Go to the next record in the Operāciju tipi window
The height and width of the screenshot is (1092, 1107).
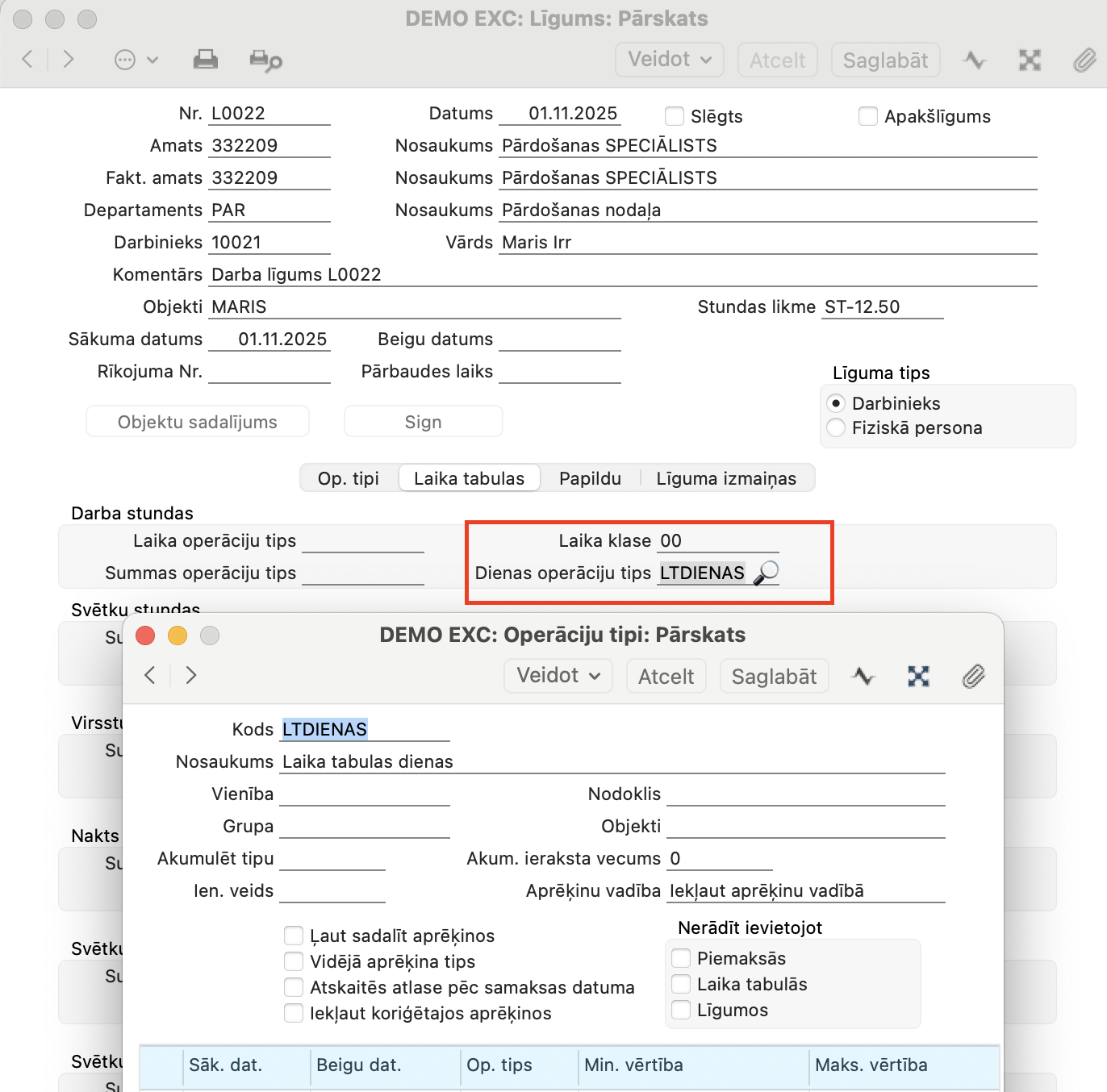(191, 675)
